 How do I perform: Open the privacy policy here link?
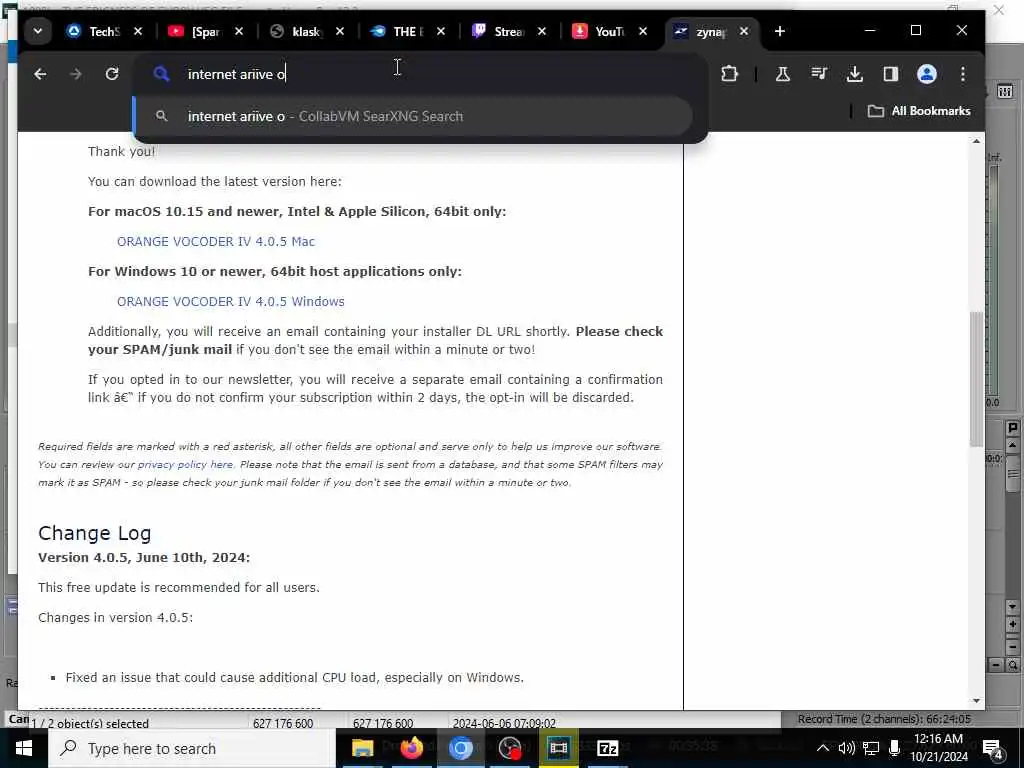pos(185,464)
